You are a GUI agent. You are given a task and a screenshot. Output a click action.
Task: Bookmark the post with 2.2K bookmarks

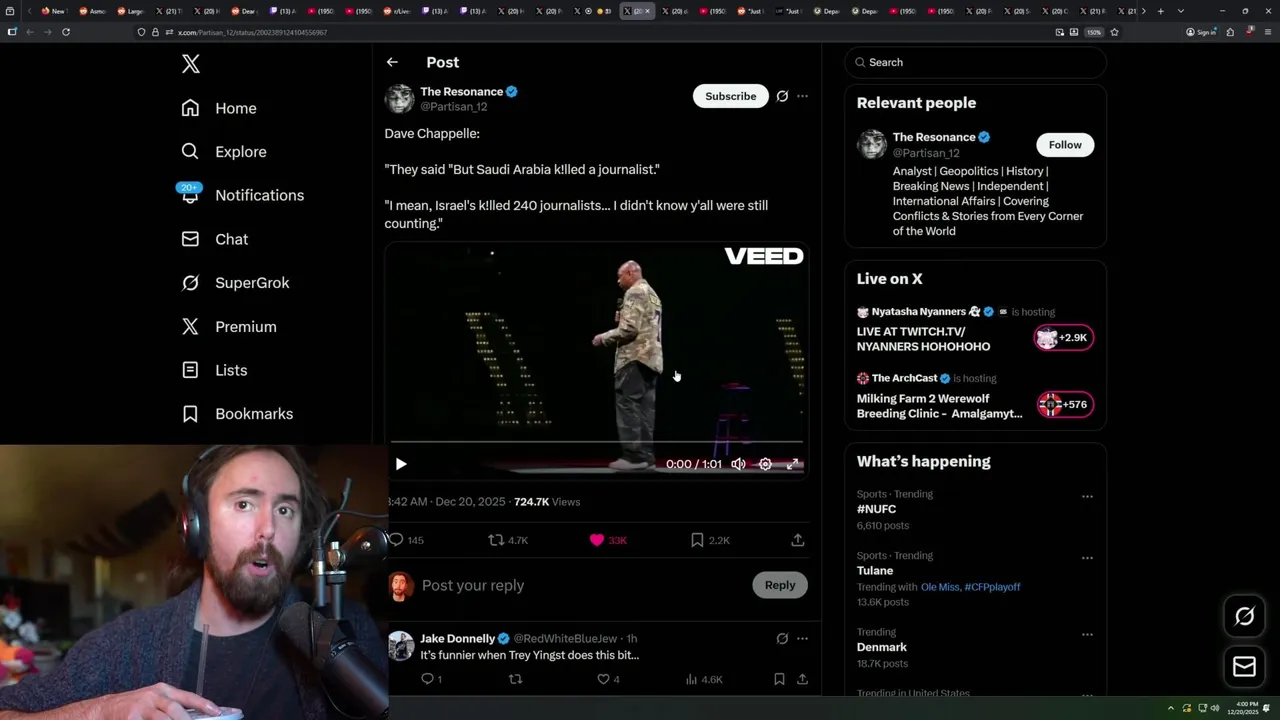(710, 540)
